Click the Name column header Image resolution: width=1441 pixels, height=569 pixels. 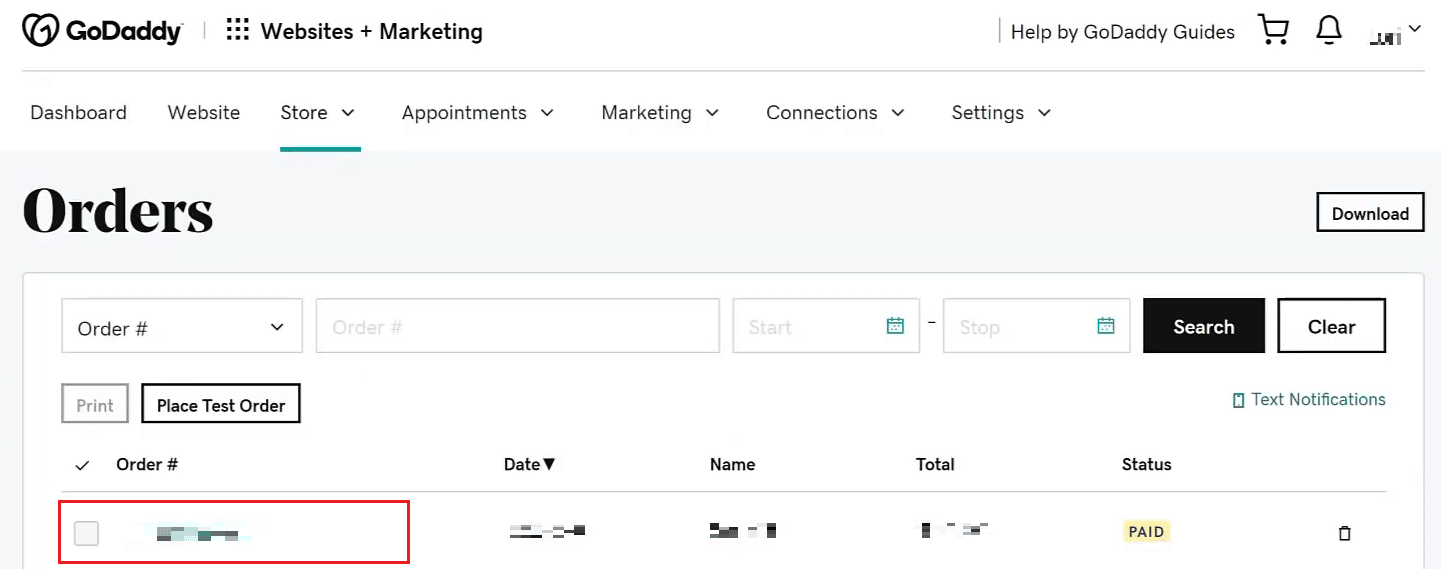pyautogui.click(x=732, y=464)
